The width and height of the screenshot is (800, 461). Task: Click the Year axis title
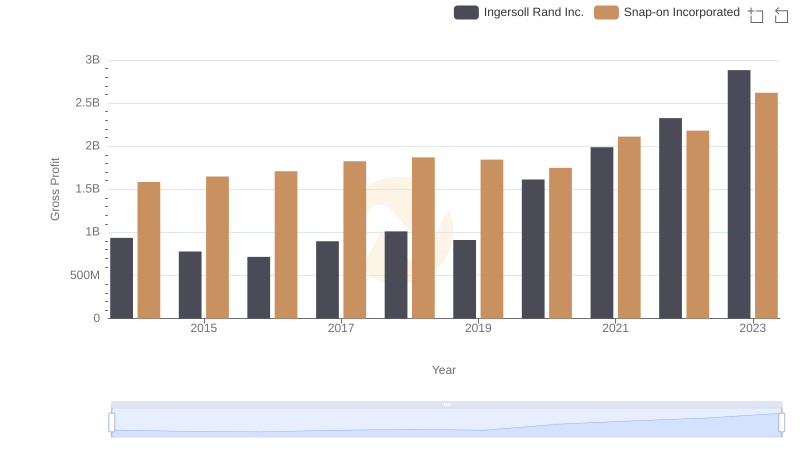pyautogui.click(x=444, y=370)
